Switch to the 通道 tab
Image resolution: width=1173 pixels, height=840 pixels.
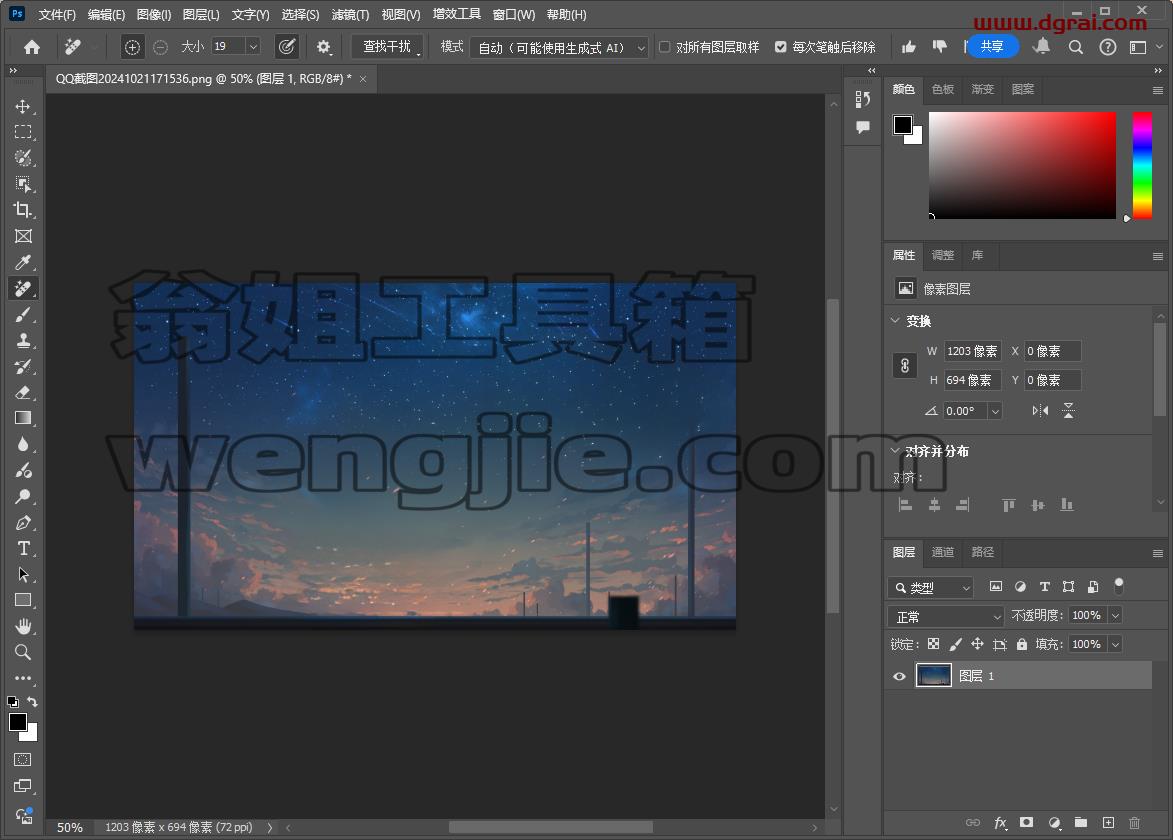pyautogui.click(x=943, y=552)
